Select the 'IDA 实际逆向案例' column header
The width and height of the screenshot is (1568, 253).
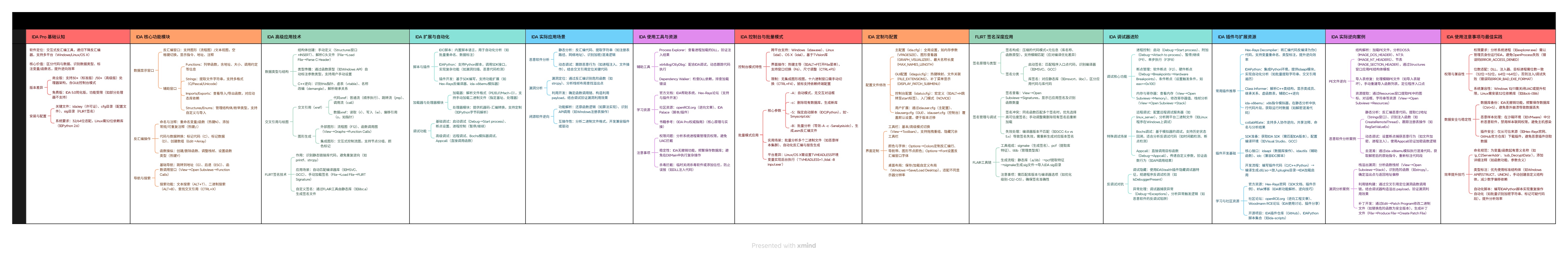1383,37
